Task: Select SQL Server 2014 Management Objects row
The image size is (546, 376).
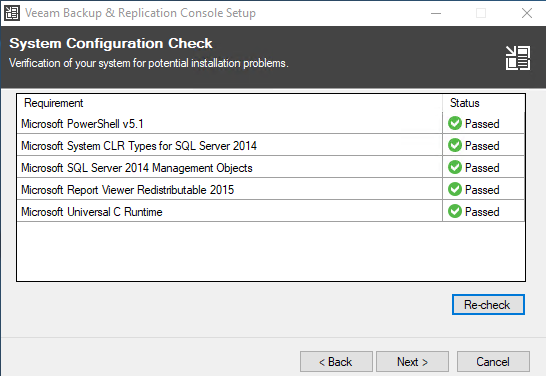Action: pos(271,167)
